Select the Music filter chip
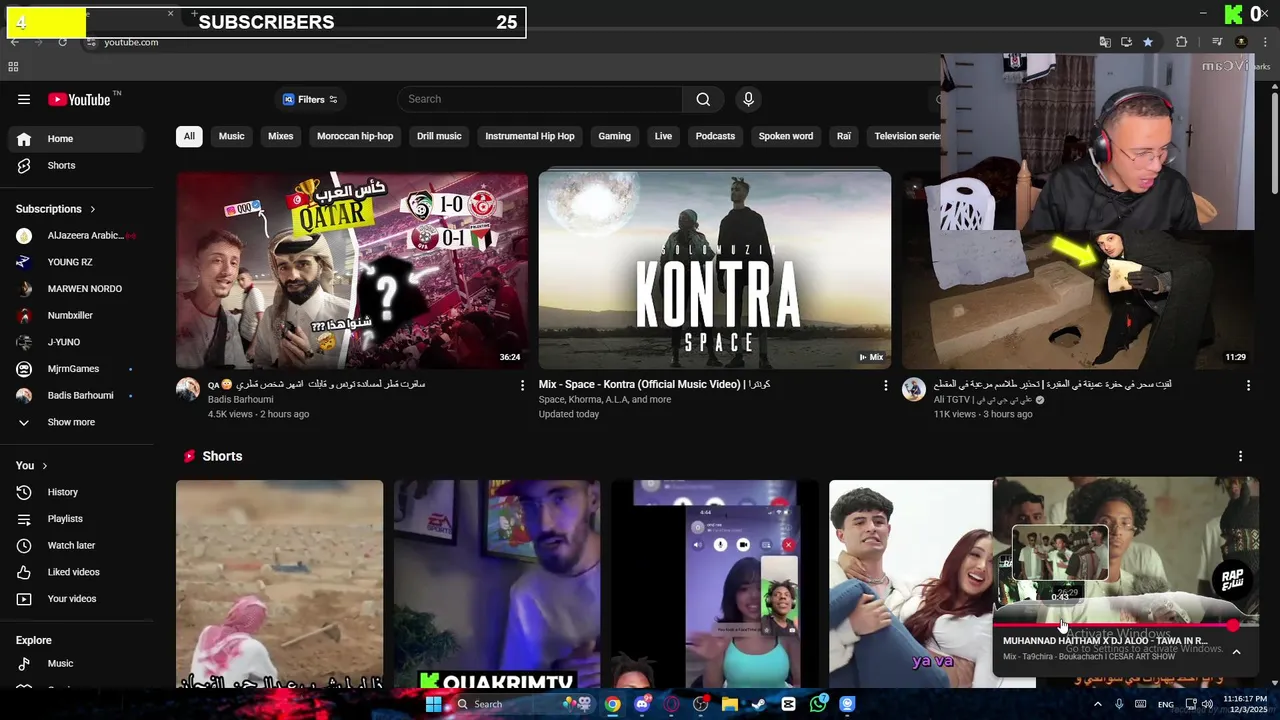The width and height of the screenshot is (1280, 720). tap(231, 136)
